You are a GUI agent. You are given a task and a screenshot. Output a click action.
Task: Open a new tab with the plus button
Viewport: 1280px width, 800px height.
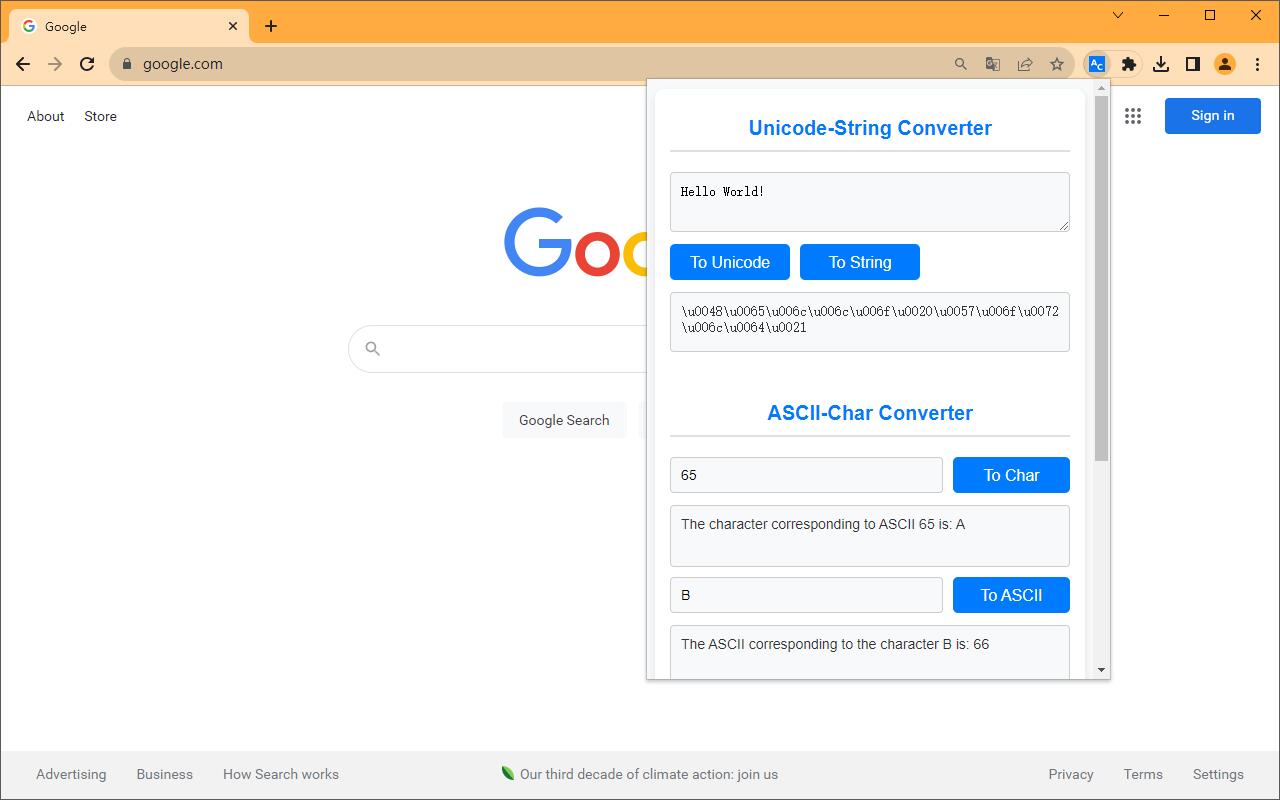270,25
